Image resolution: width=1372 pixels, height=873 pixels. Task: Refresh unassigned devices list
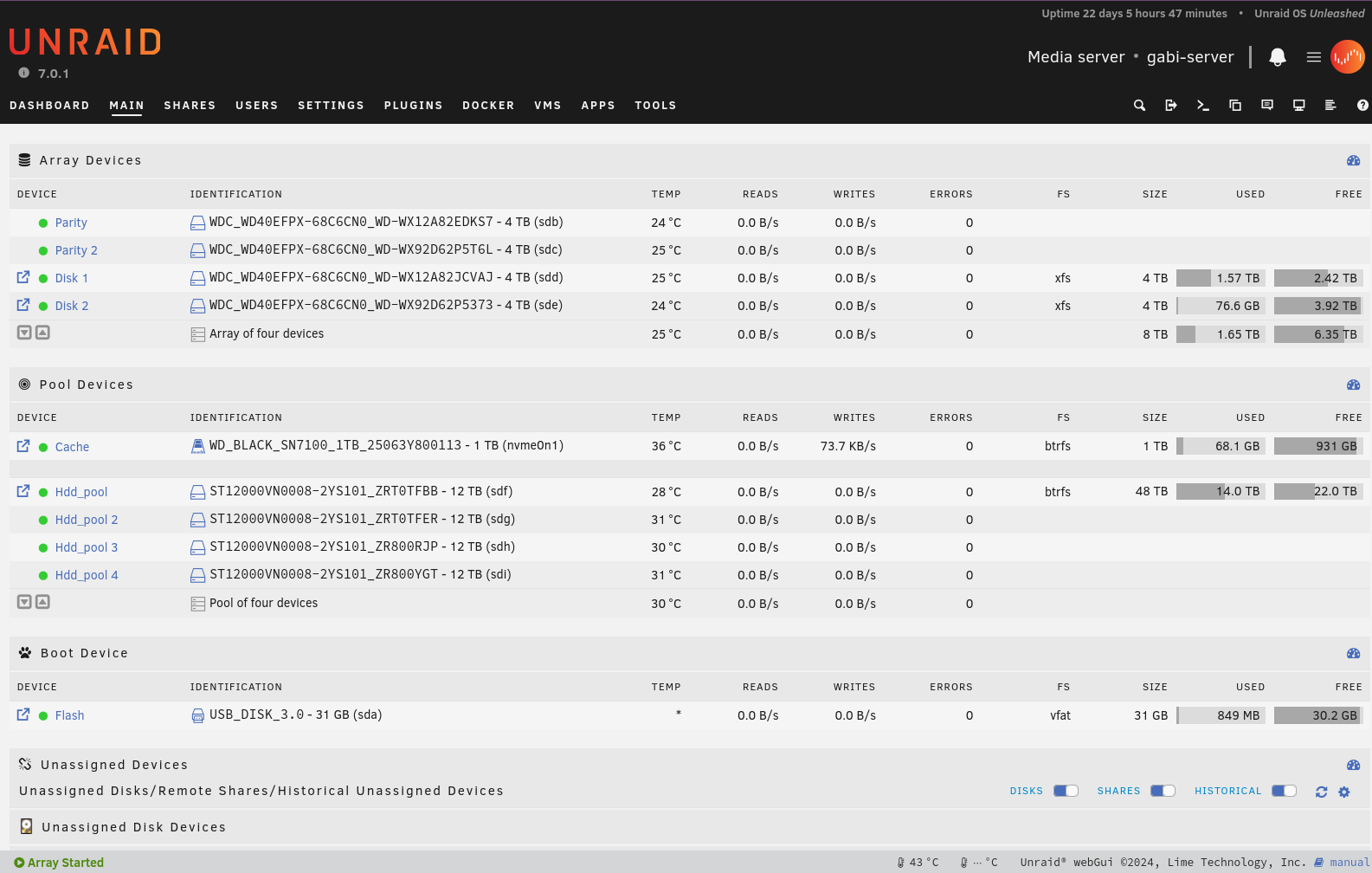[1321, 792]
